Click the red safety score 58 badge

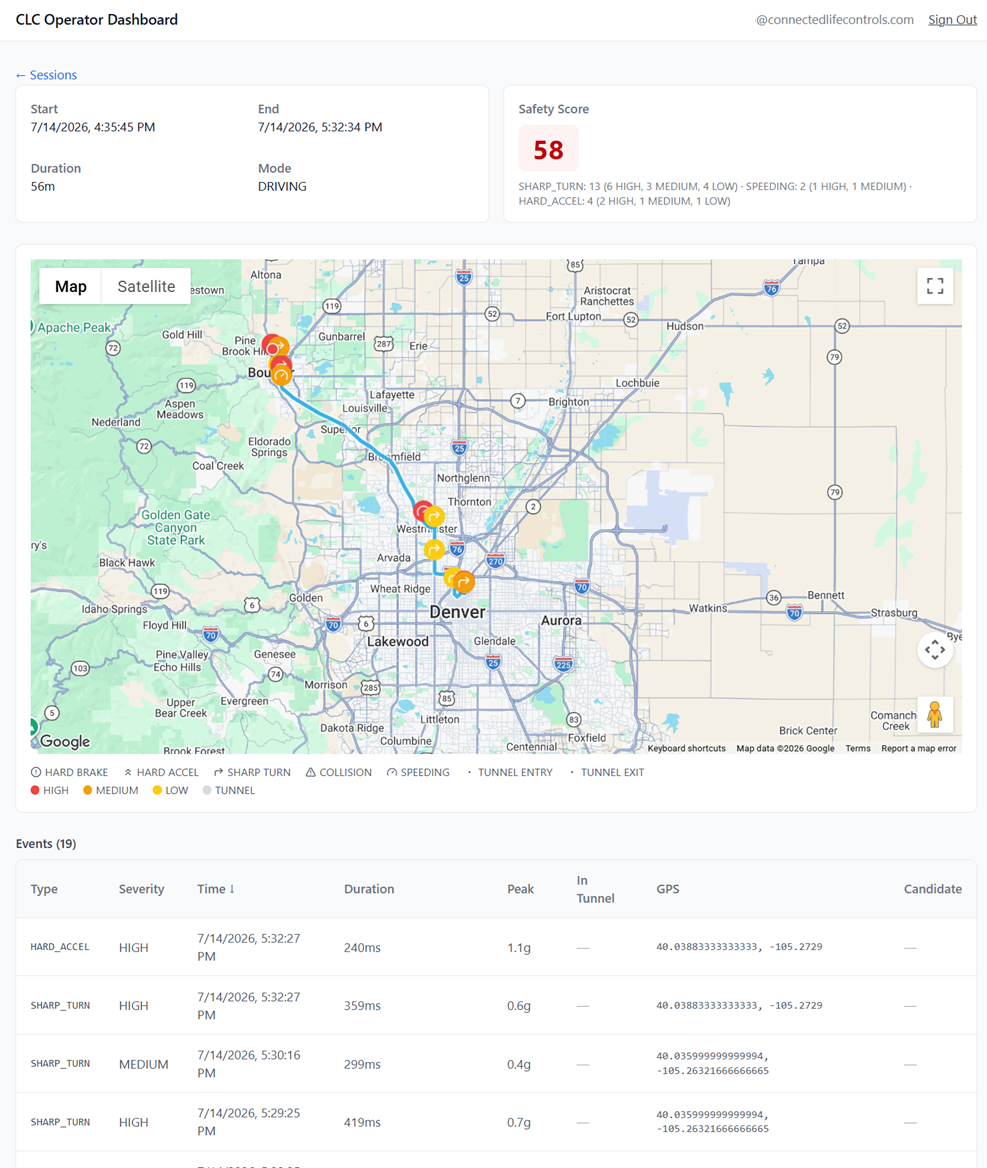(x=548, y=149)
